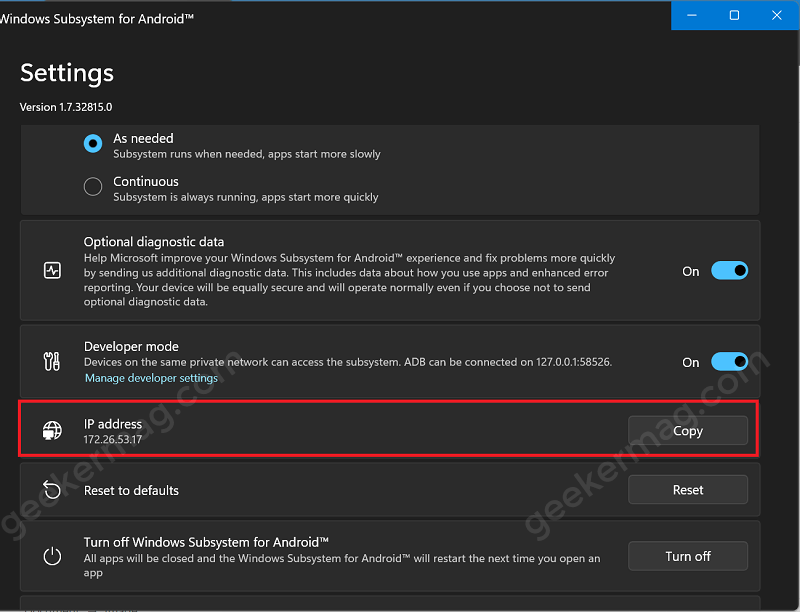800x612 pixels.
Task: Click the IP address label
Action: [x=113, y=424]
